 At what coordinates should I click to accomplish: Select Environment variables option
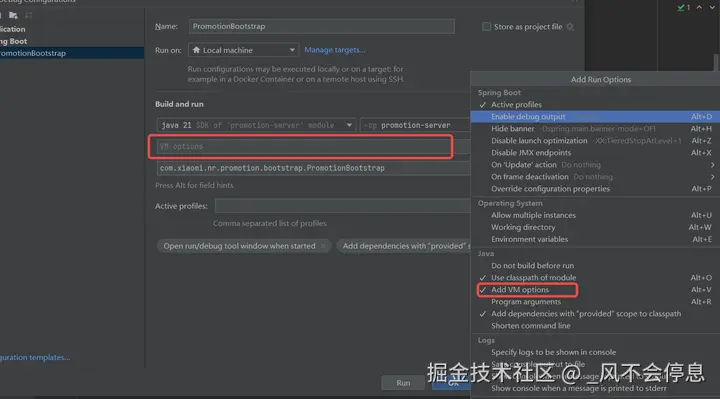click(595, 239)
